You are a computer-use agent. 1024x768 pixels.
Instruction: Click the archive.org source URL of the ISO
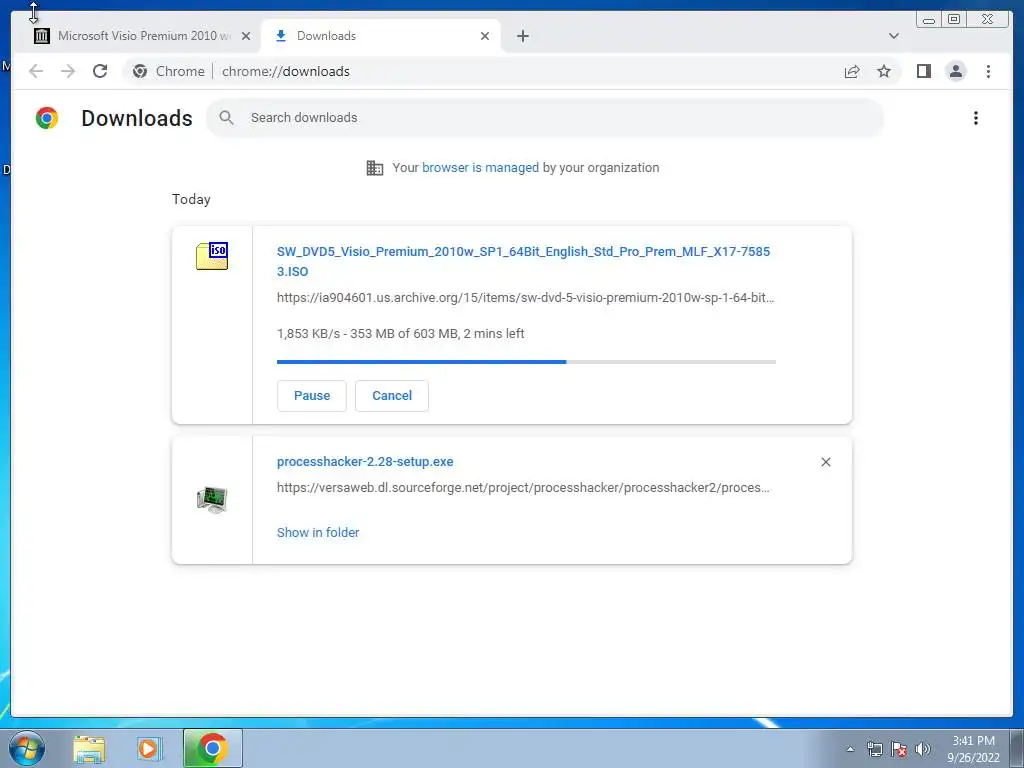click(526, 298)
